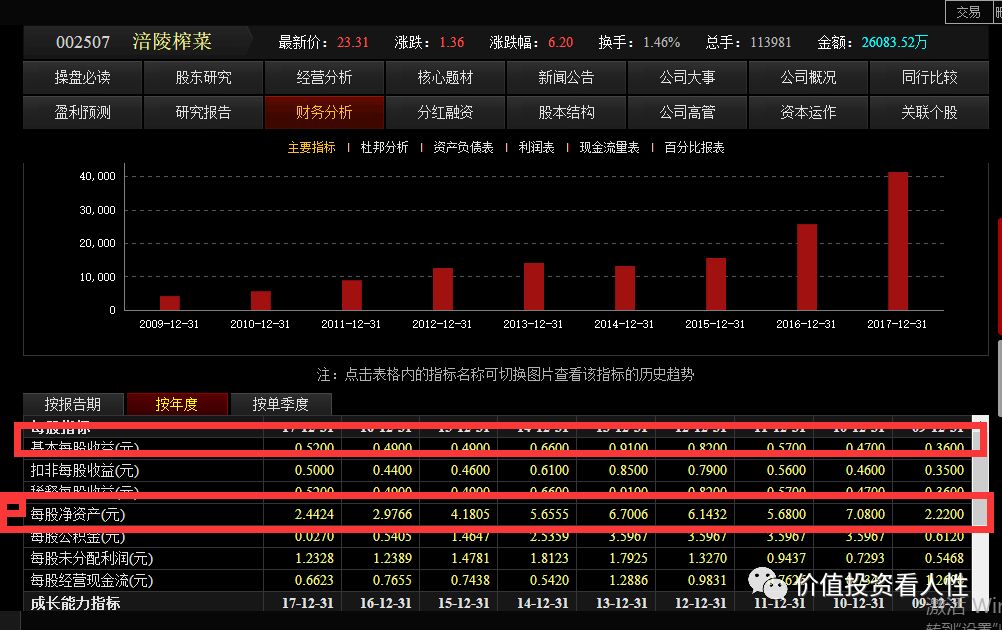Viewport: 1002px width, 630px height.
Task: Click the 成长能力指标 header row
Action: (x=497, y=603)
